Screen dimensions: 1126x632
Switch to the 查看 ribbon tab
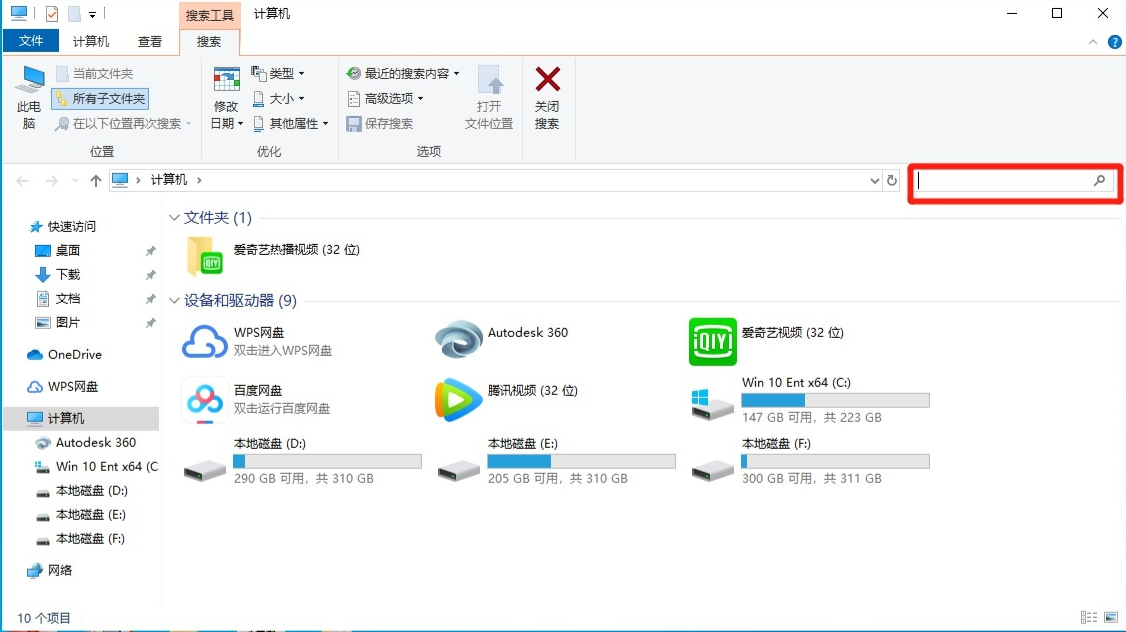pos(150,42)
